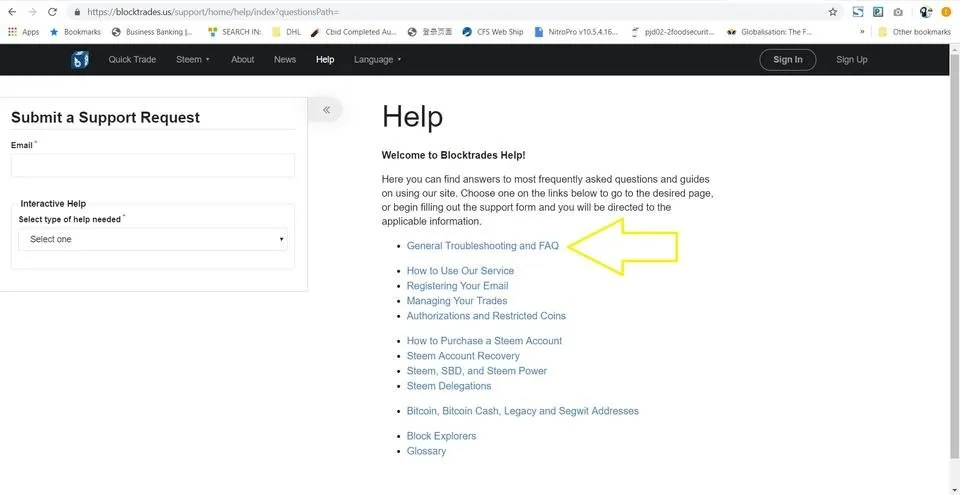Select the Help menu item
This screenshot has width=960, height=495.
coord(325,59)
